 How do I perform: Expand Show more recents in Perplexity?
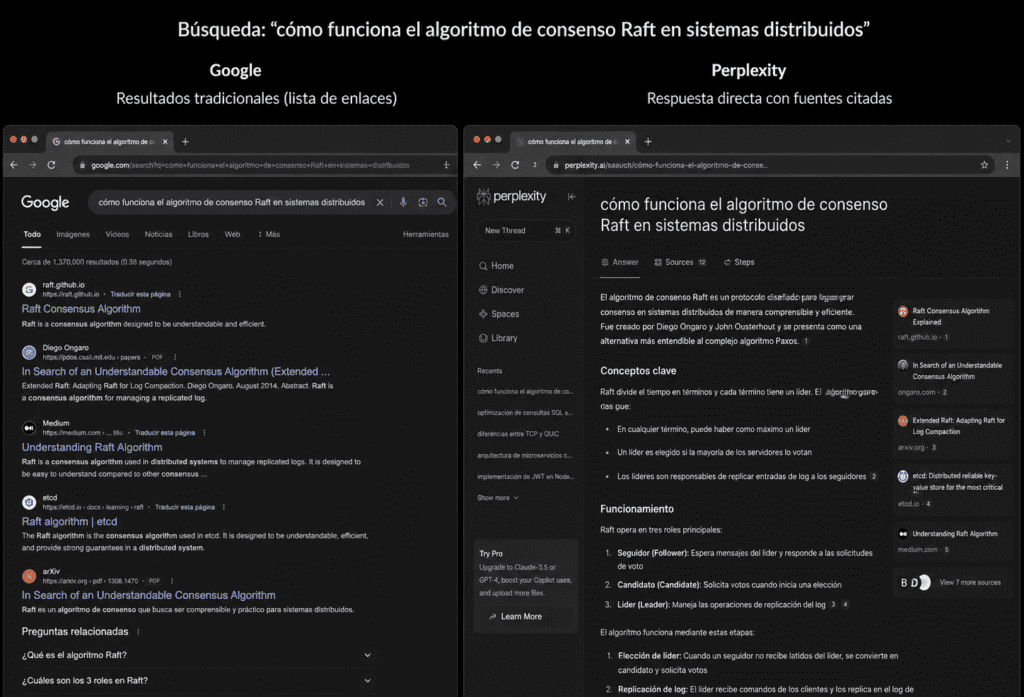[x=498, y=498]
